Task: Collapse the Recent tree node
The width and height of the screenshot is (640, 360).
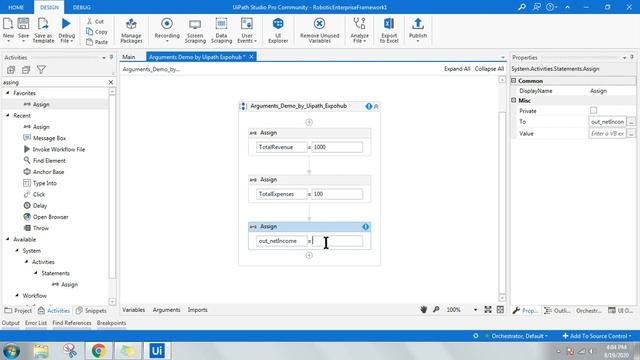Action: click(x=8, y=116)
